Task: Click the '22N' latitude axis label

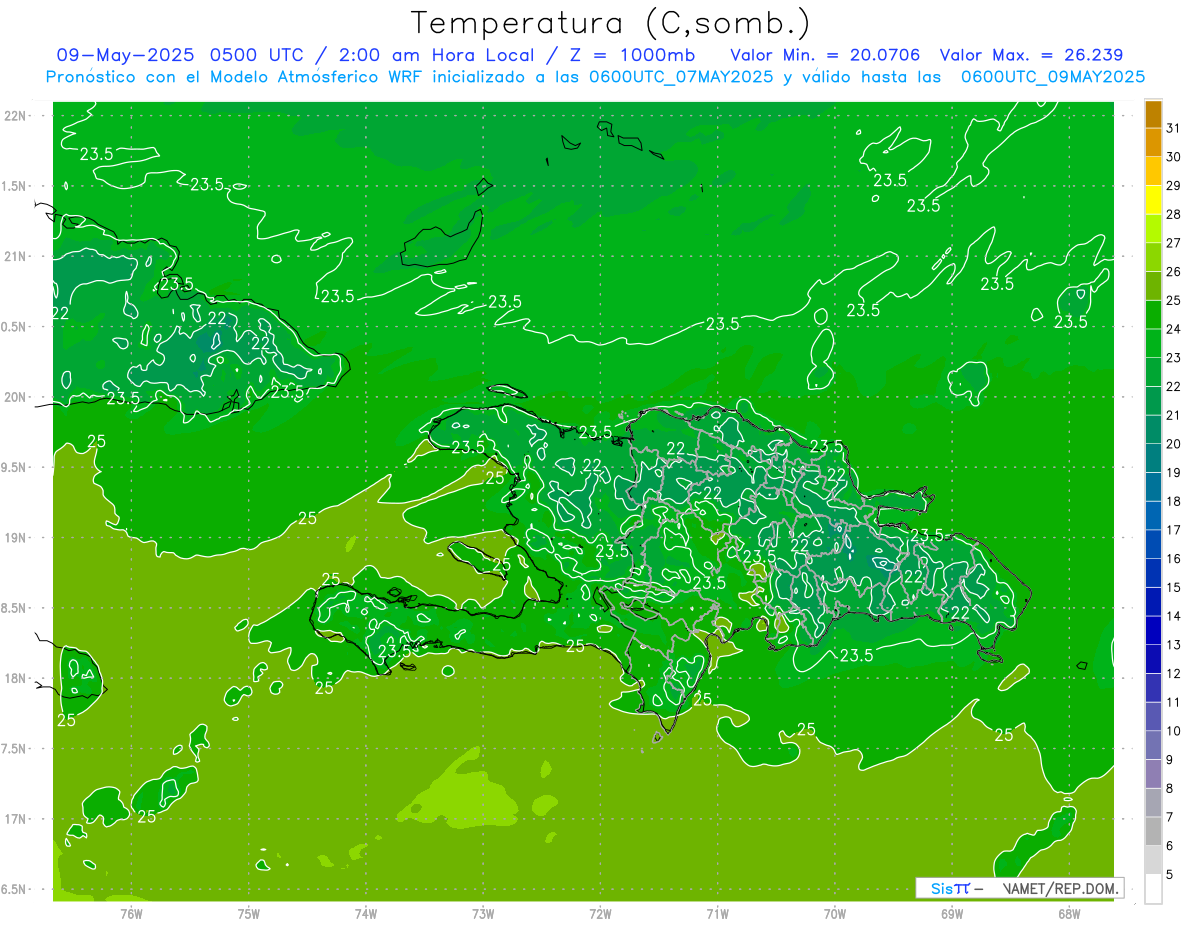Action: (x=15, y=116)
